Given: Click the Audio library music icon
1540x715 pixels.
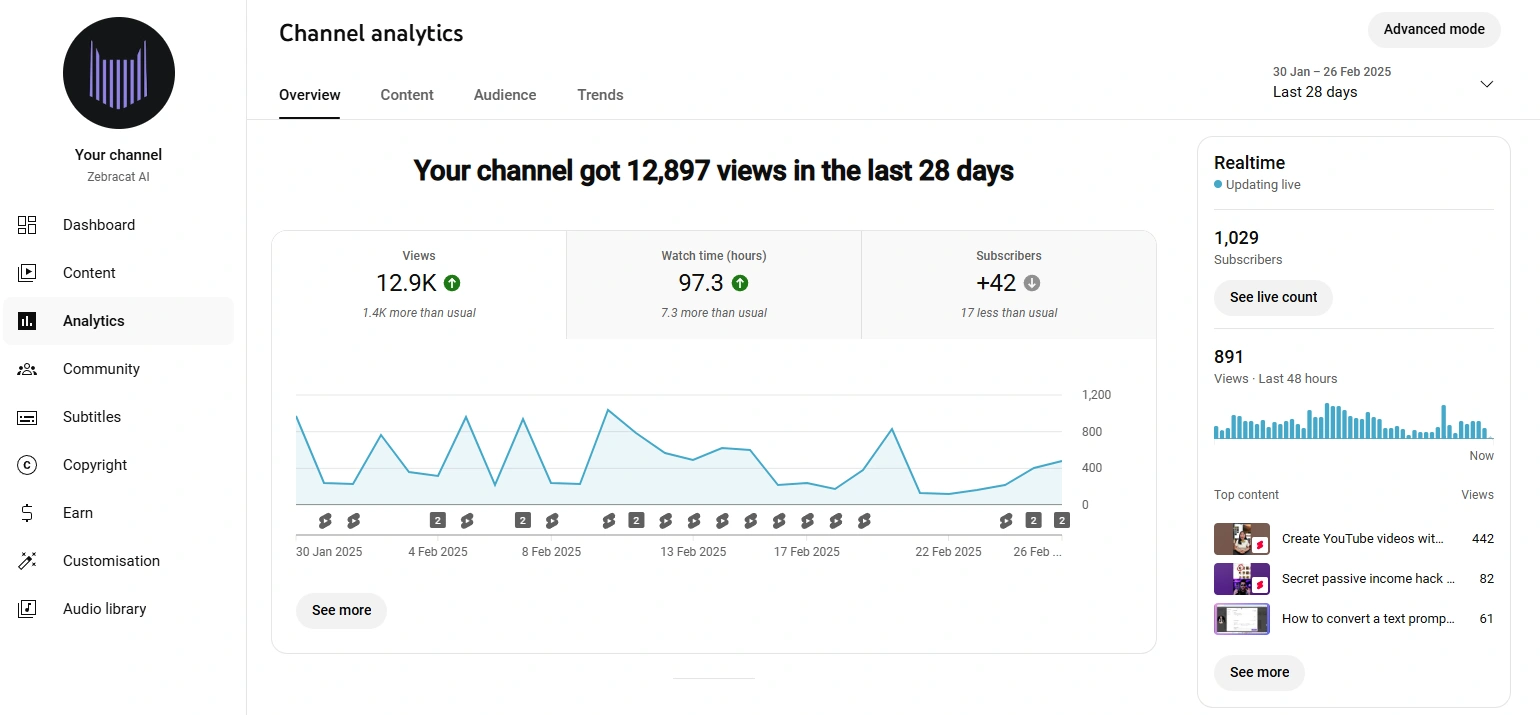Looking at the screenshot, I should click(x=27, y=609).
